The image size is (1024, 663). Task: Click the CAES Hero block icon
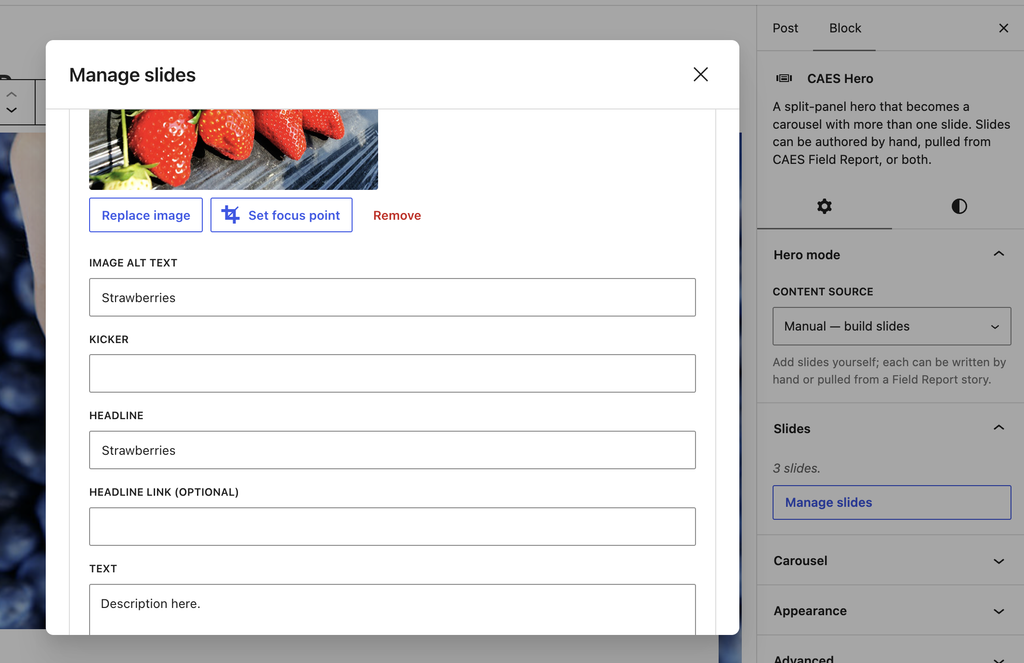click(x=784, y=78)
